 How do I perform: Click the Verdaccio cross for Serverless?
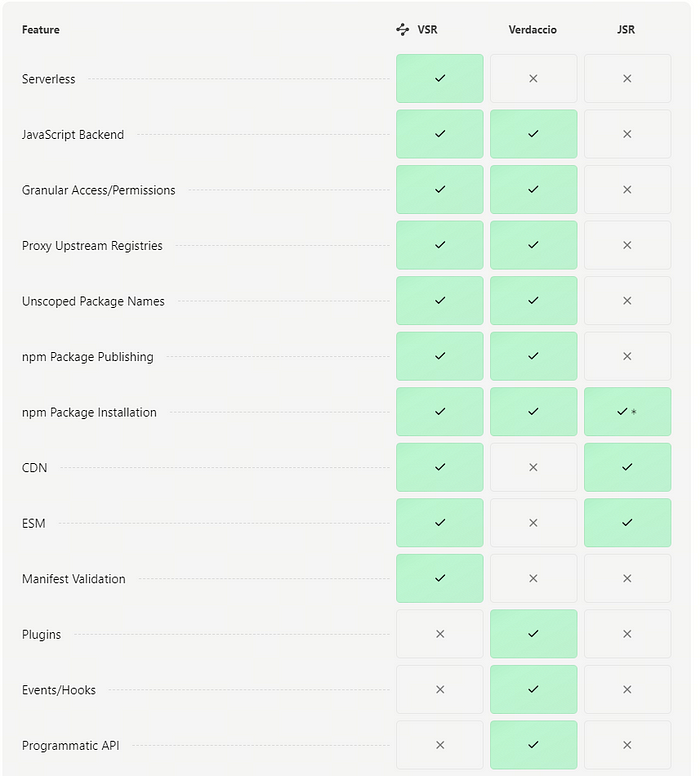coord(533,78)
